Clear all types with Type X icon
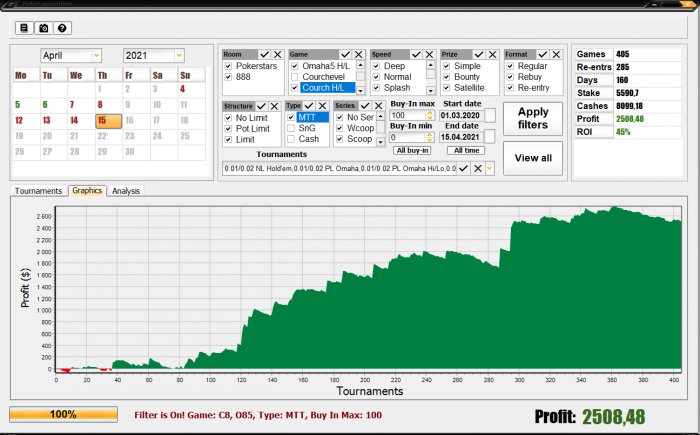The image size is (700, 435). pyautogui.click(x=322, y=106)
